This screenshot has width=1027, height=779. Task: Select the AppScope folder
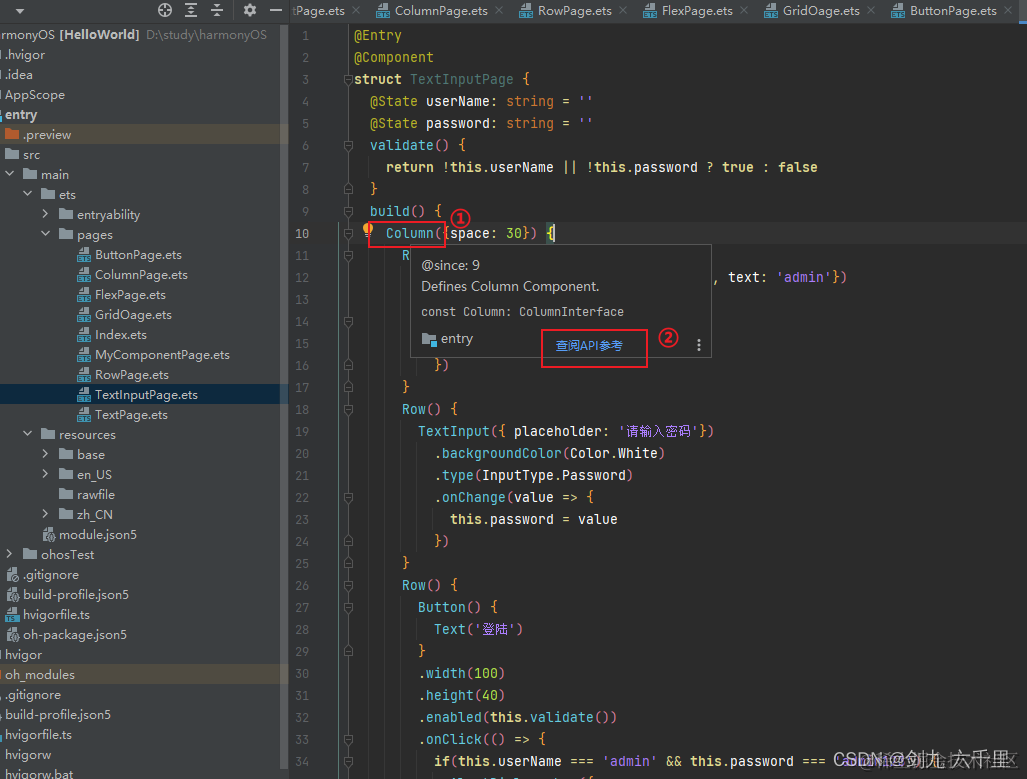click(x=35, y=94)
